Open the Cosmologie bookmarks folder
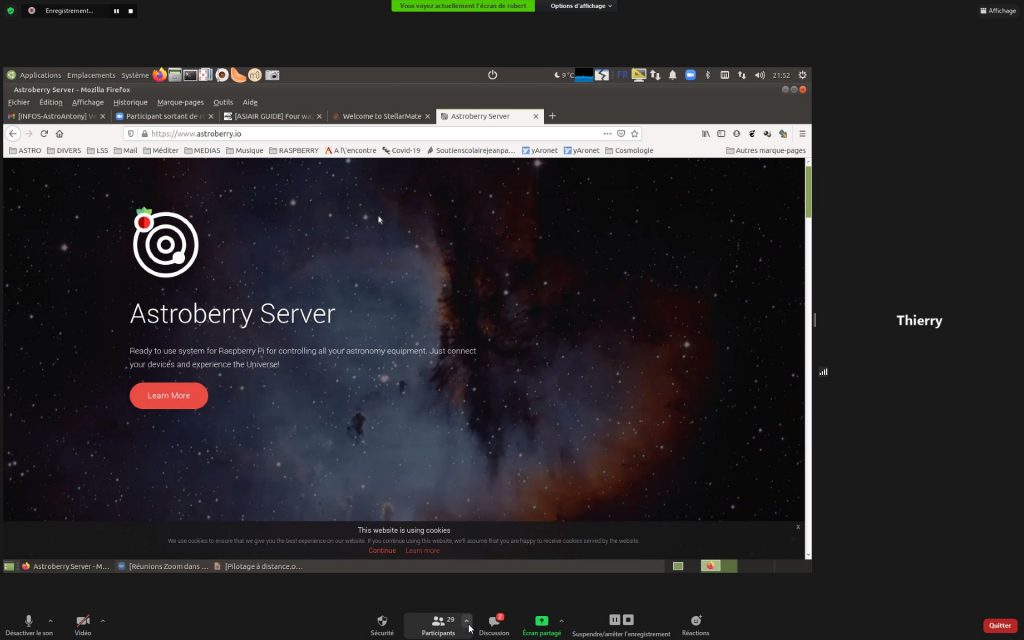 629,150
